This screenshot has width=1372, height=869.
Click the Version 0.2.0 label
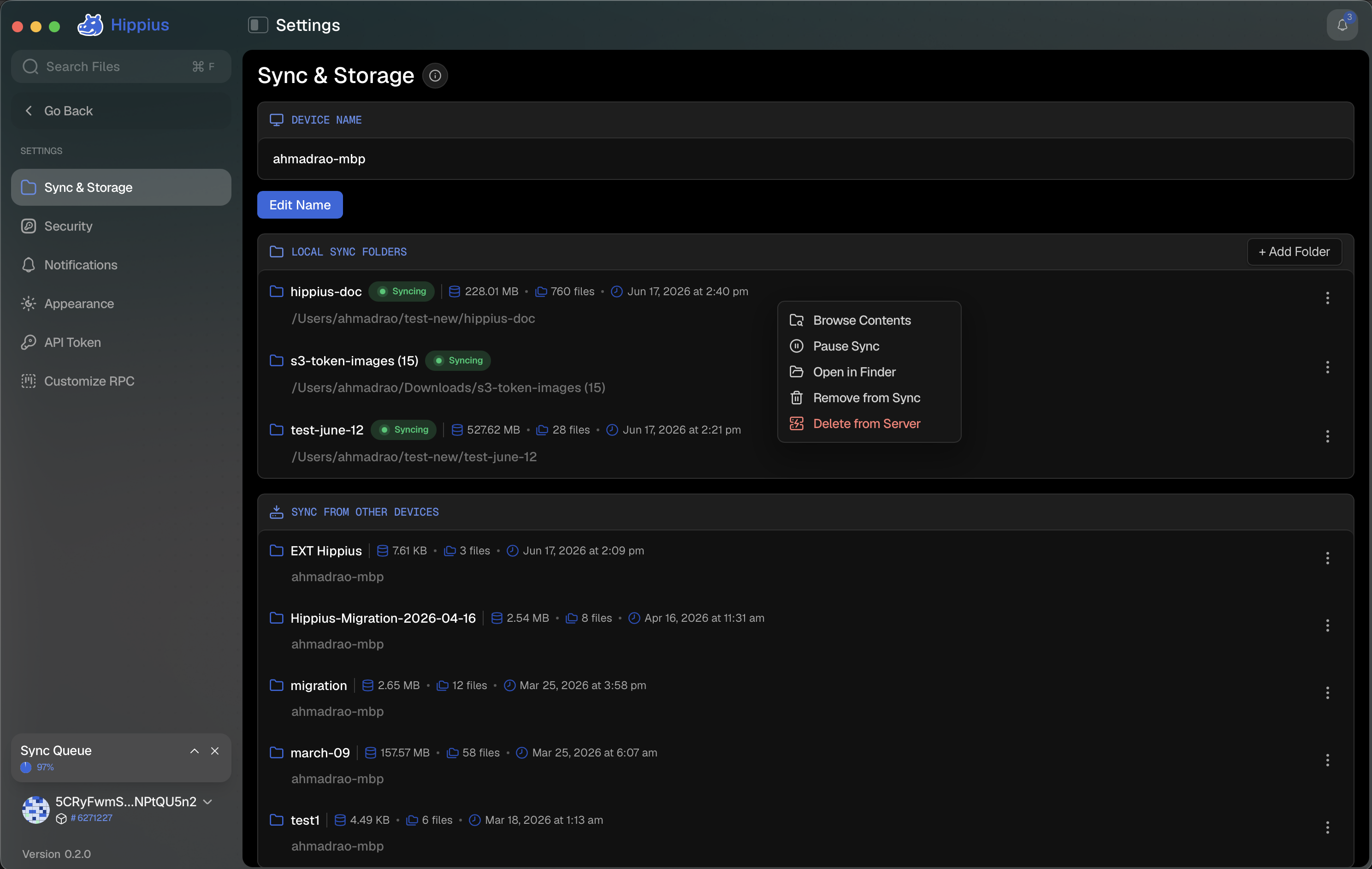56,854
